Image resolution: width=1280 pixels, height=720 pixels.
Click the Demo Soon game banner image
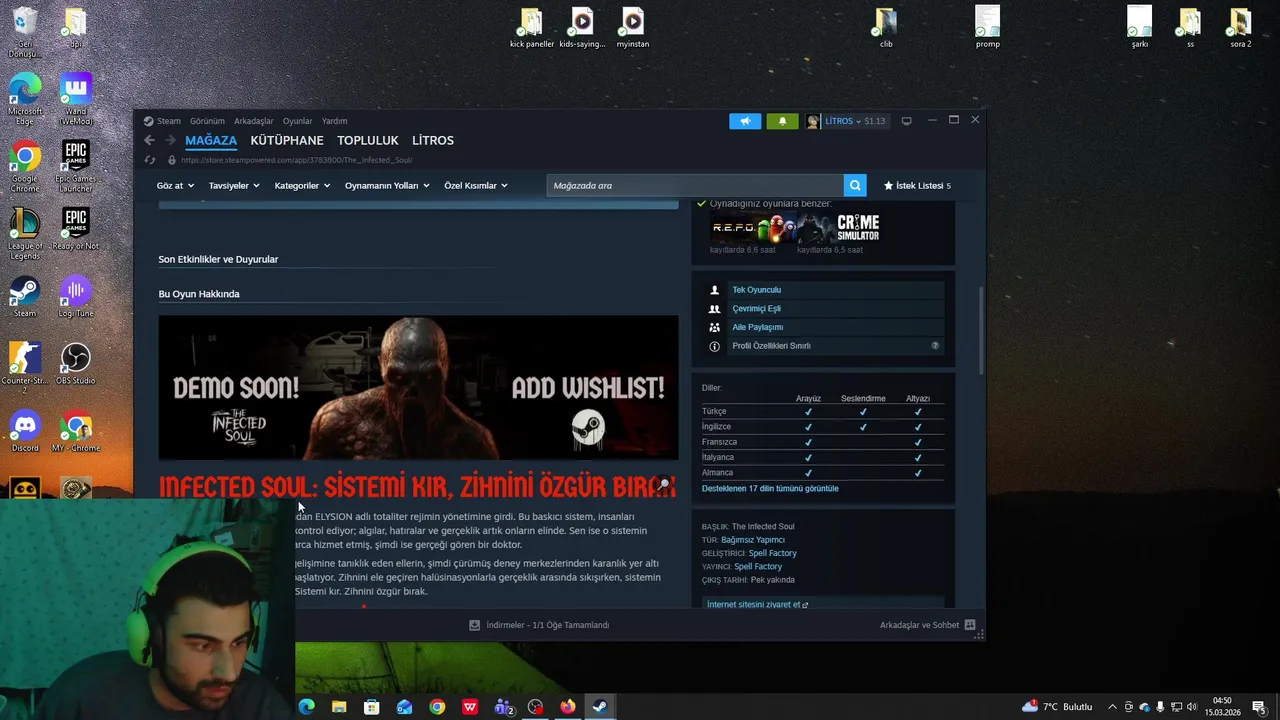click(418, 388)
